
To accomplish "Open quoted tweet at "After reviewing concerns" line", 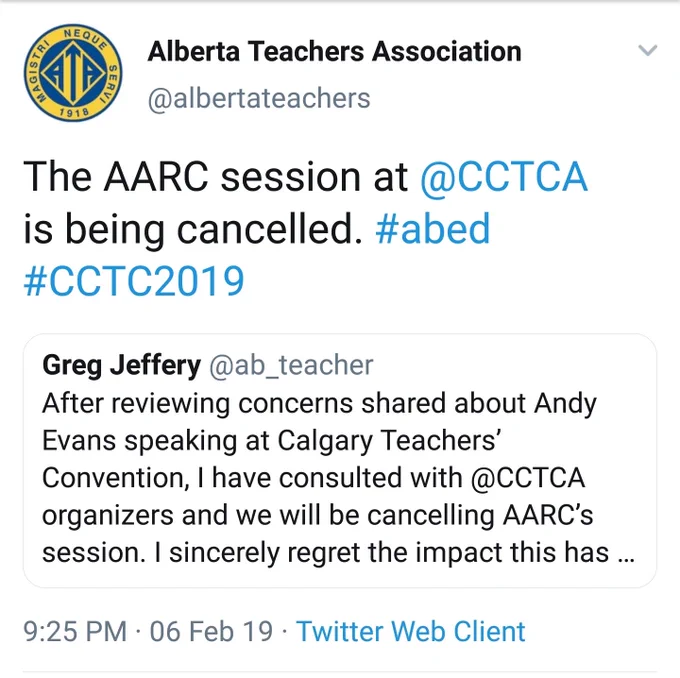I will click(319, 403).
